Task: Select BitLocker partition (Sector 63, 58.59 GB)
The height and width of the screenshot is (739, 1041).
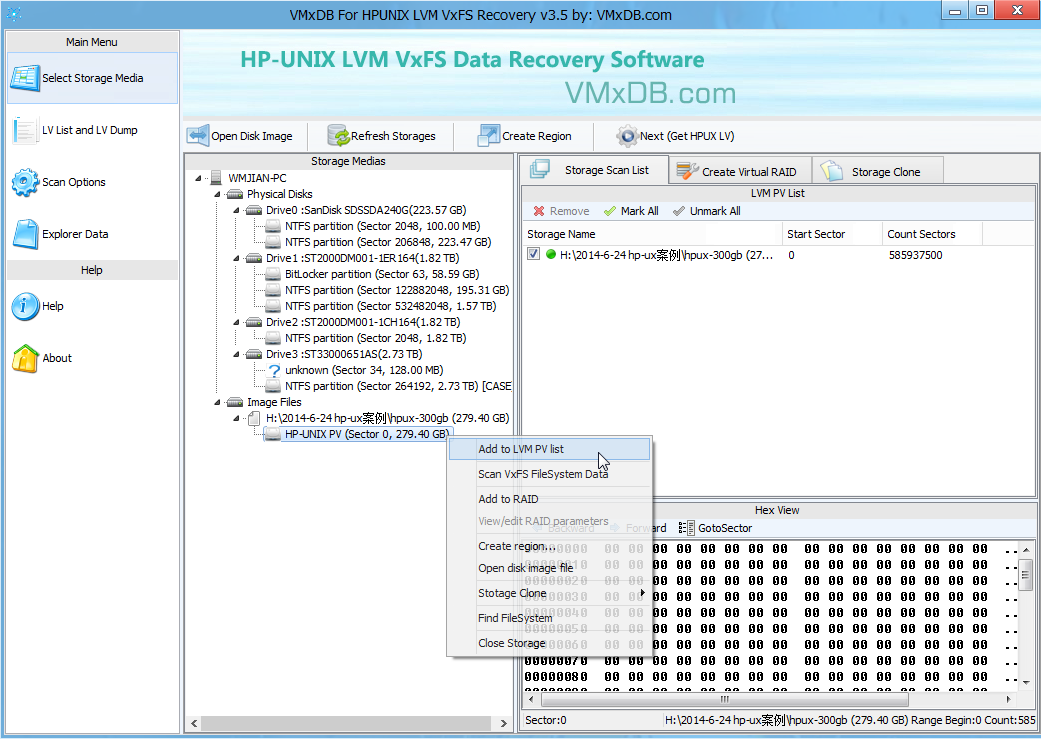Action: click(x=382, y=274)
